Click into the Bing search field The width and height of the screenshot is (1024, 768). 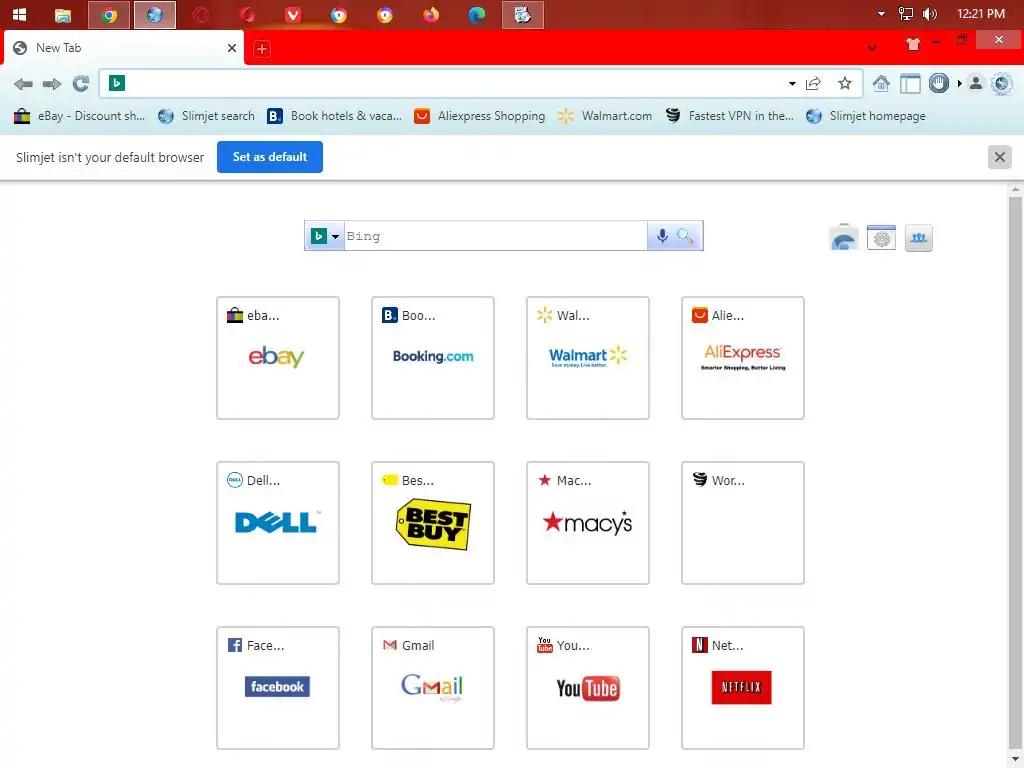coord(496,236)
